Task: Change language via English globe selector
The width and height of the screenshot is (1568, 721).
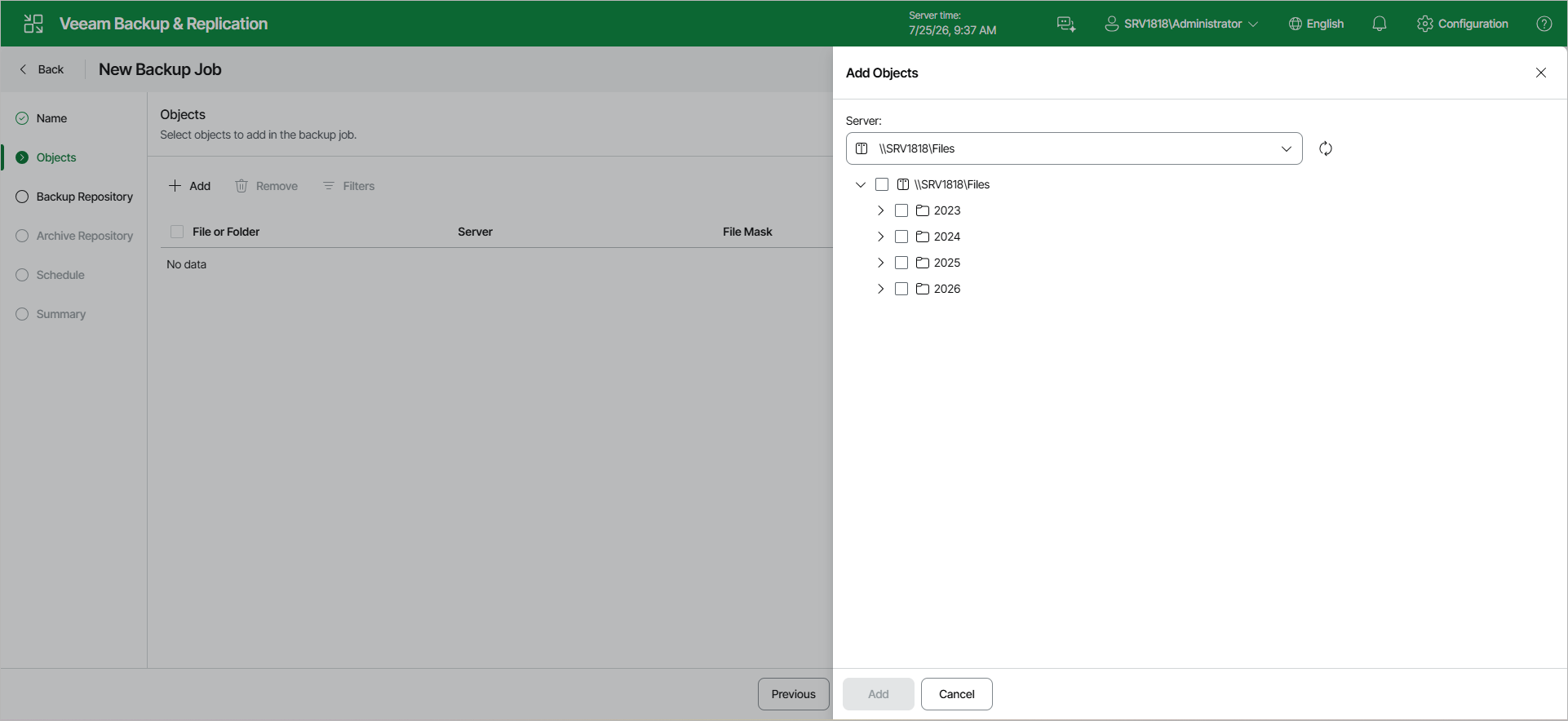Action: 1316,24
